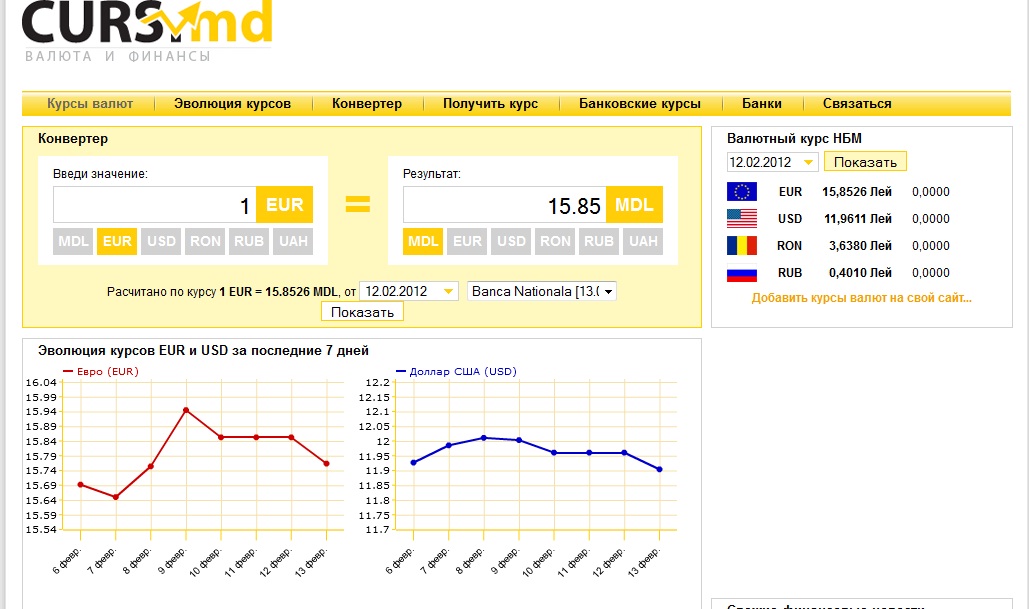This screenshot has height=609, width=1029.
Task: Click the large EUR currency label button
Action: pos(284,205)
